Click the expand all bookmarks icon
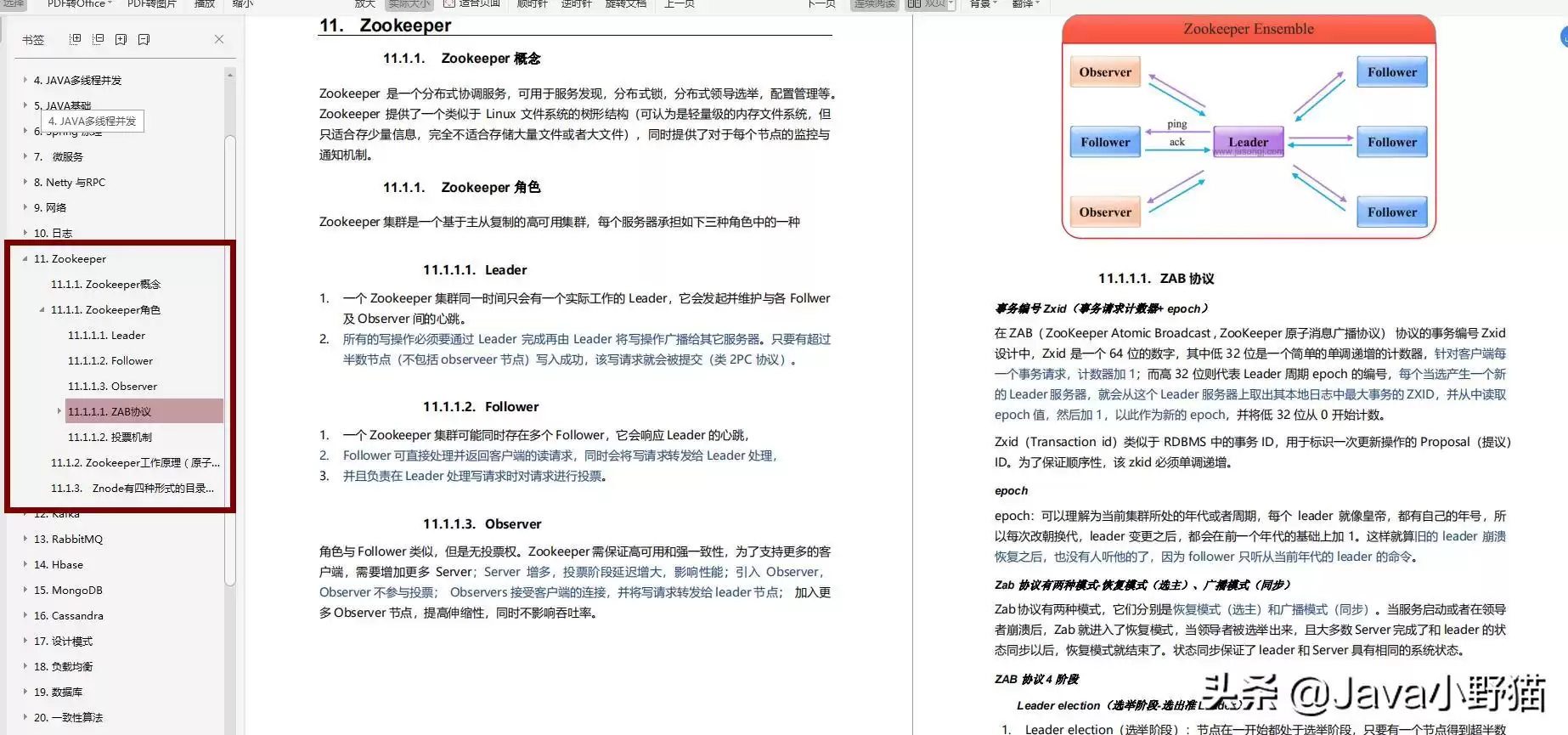This screenshot has width=1568, height=735. 76,39
